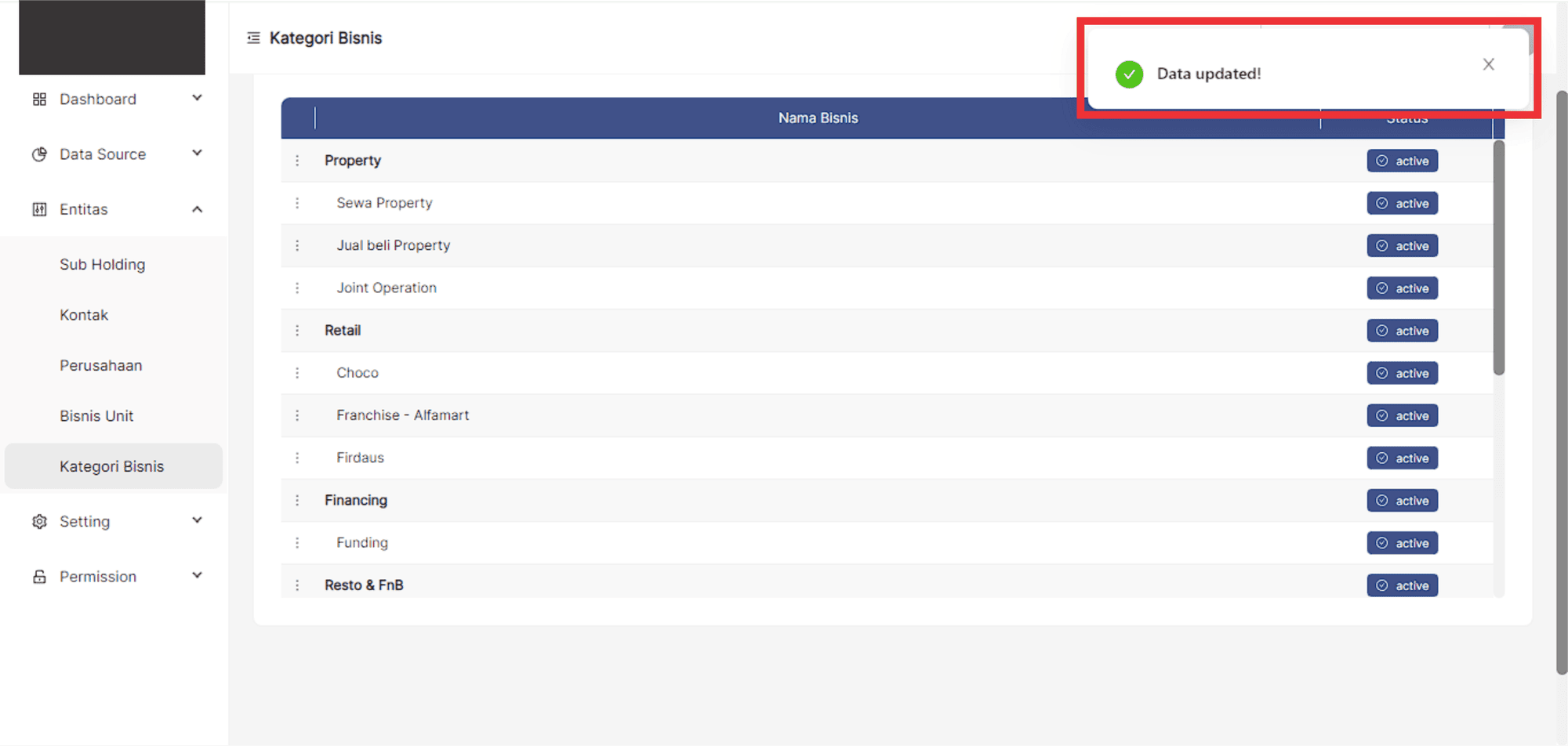Image resolution: width=1568 pixels, height=746 pixels.
Task: Open three-dot menu for Retail row
Action: coord(297,331)
